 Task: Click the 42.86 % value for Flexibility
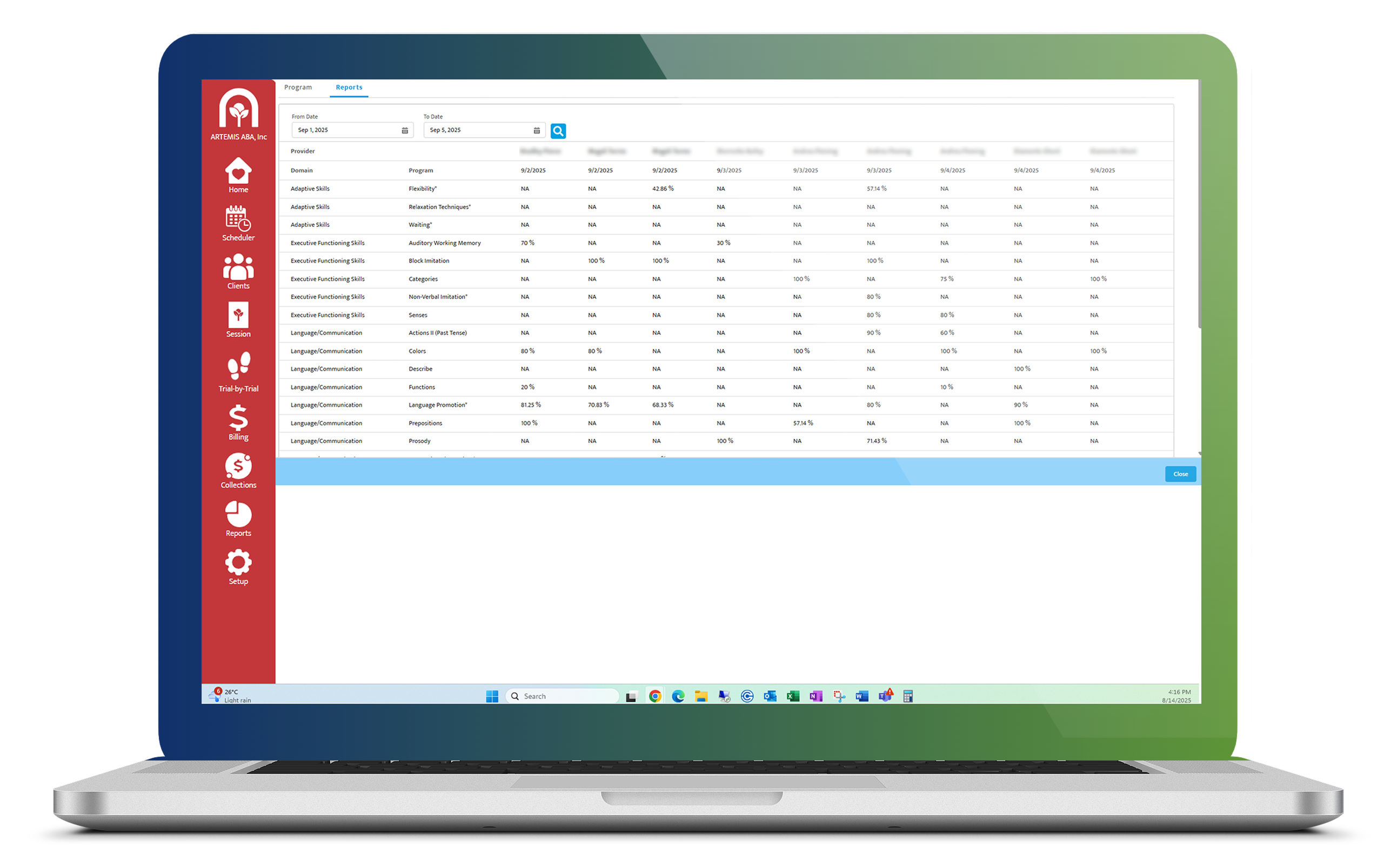[x=663, y=189]
